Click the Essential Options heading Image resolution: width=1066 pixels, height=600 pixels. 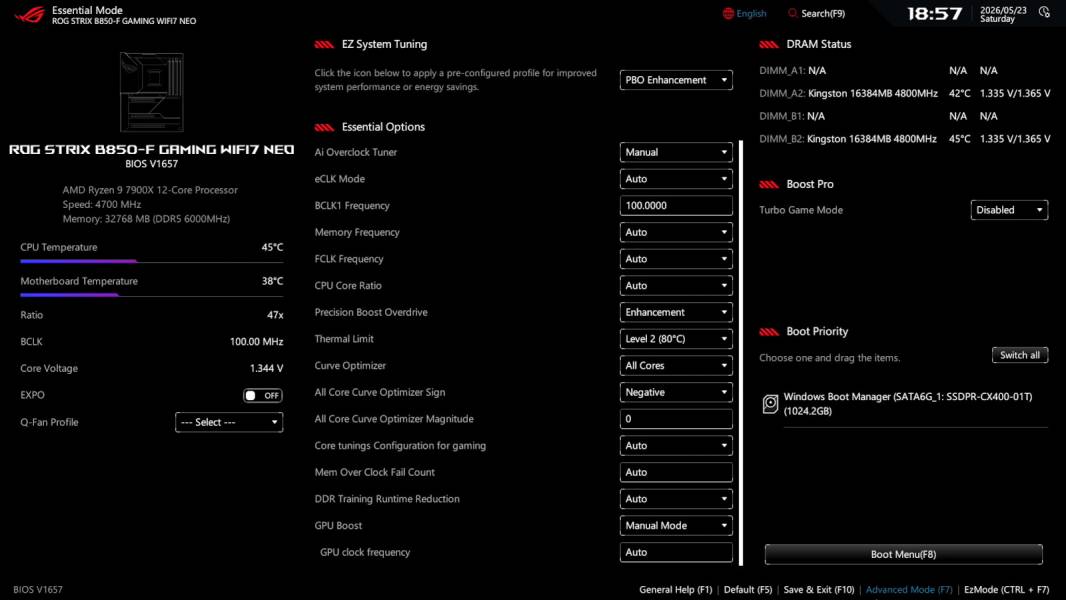pos(383,127)
